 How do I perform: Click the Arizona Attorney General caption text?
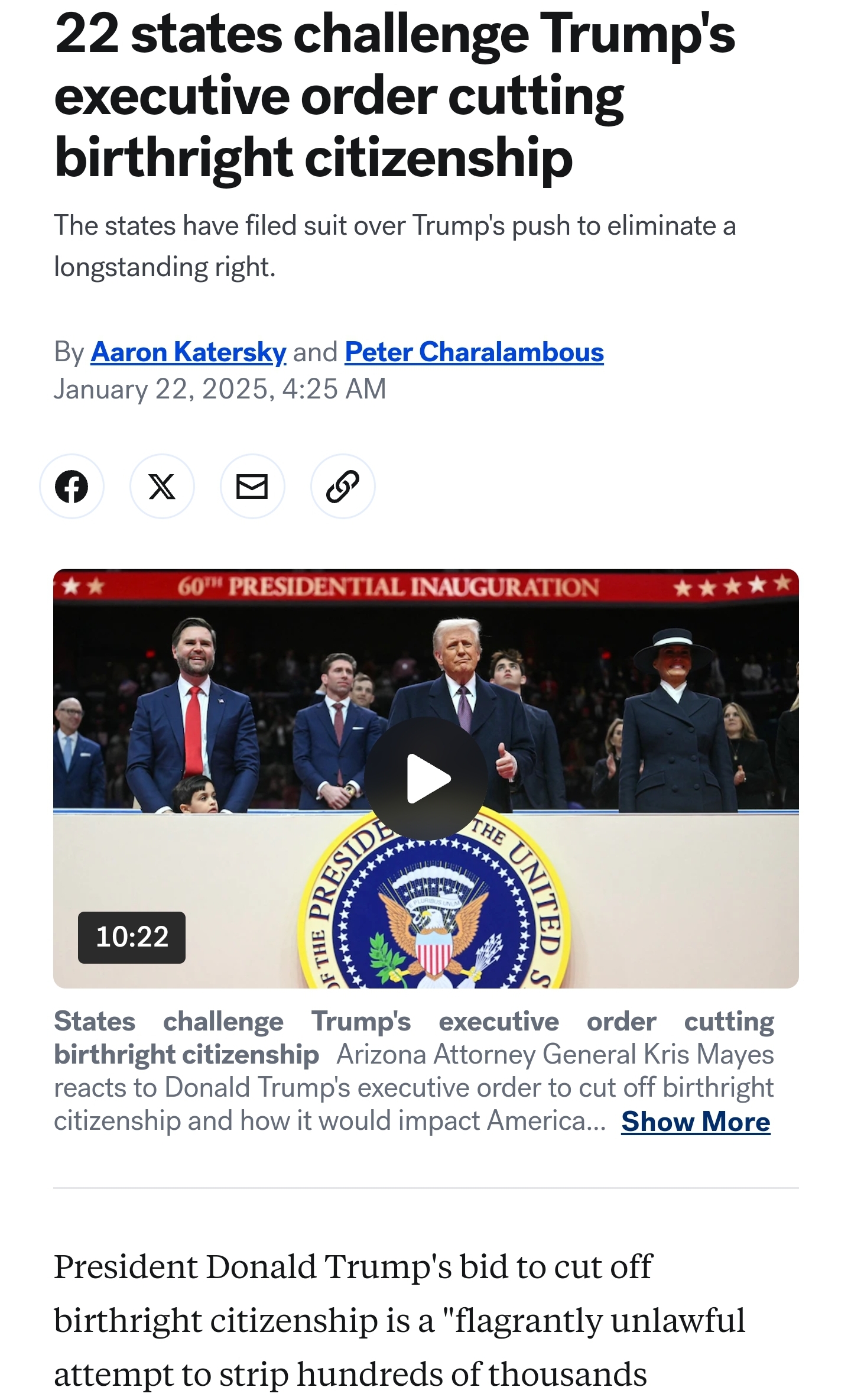tap(414, 1088)
